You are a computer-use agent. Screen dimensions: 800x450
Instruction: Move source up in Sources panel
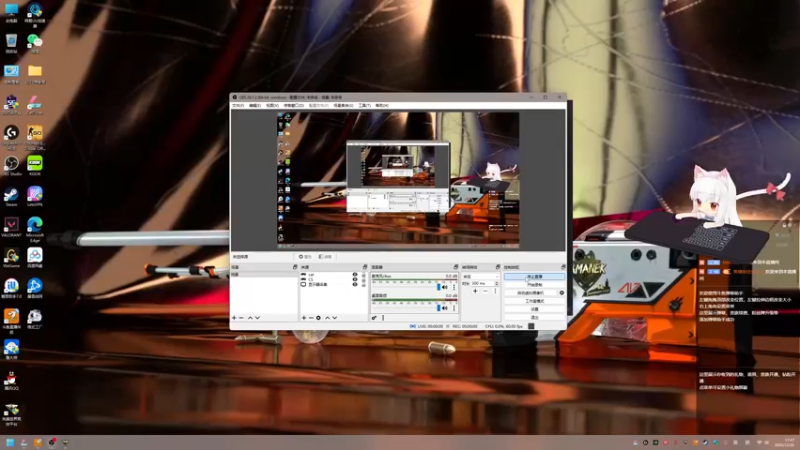point(328,318)
